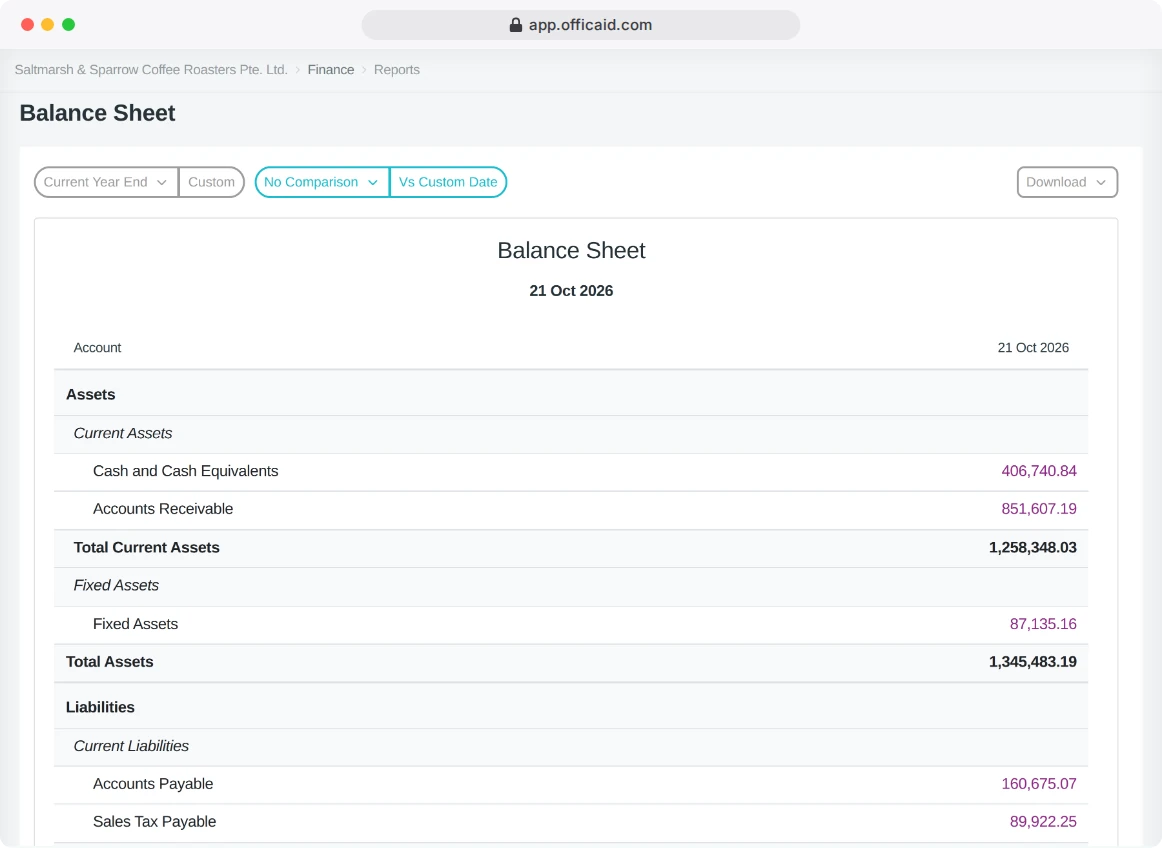Click the Balance Sheet page heading
Viewport: 1162px width, 848px height.
coord(97,113)
